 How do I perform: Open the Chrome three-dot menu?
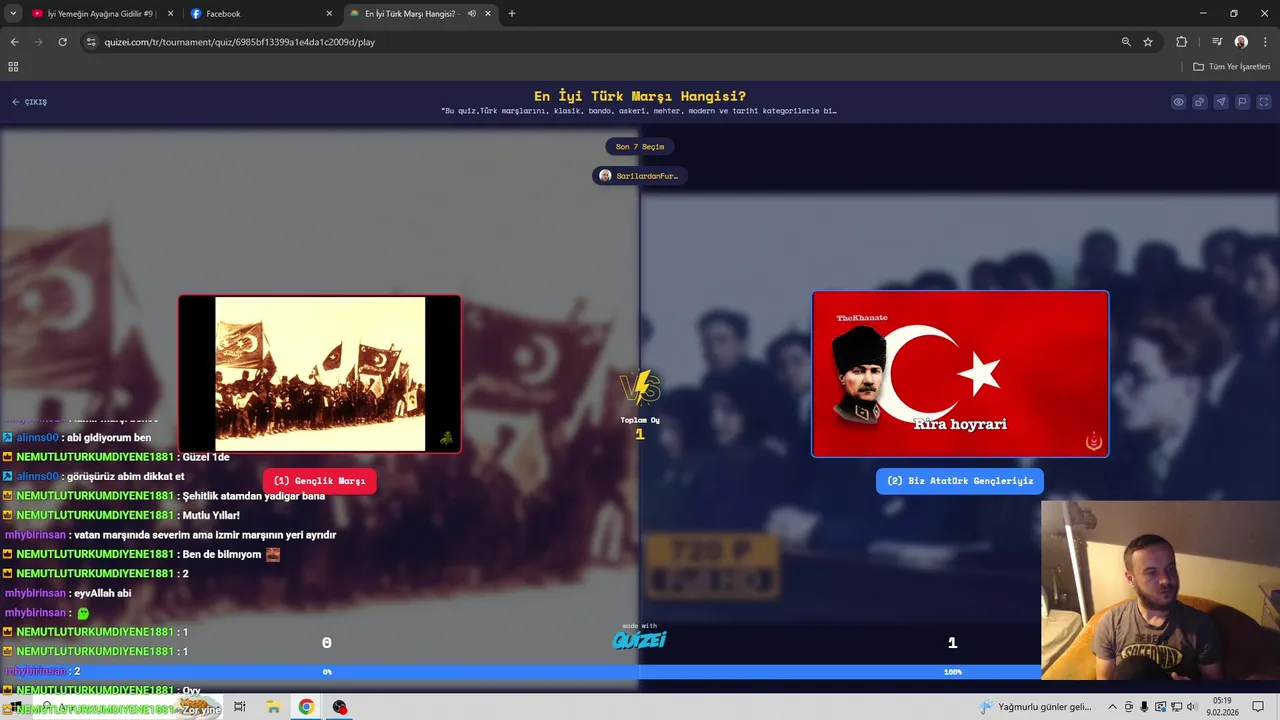pos(1263,42)
